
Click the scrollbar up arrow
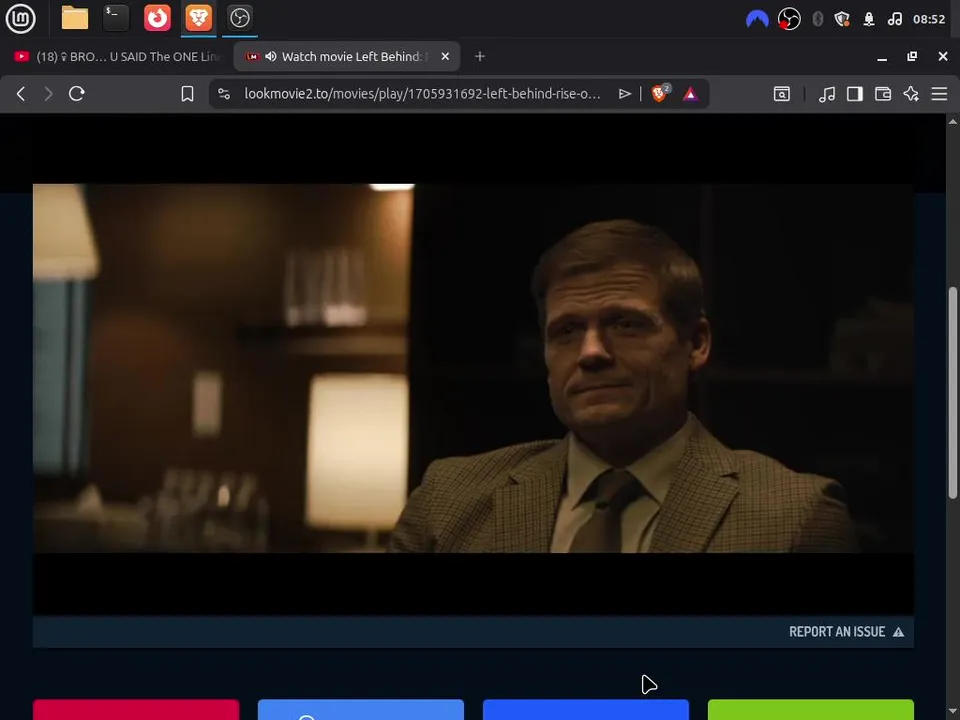[x=953, y=121]
